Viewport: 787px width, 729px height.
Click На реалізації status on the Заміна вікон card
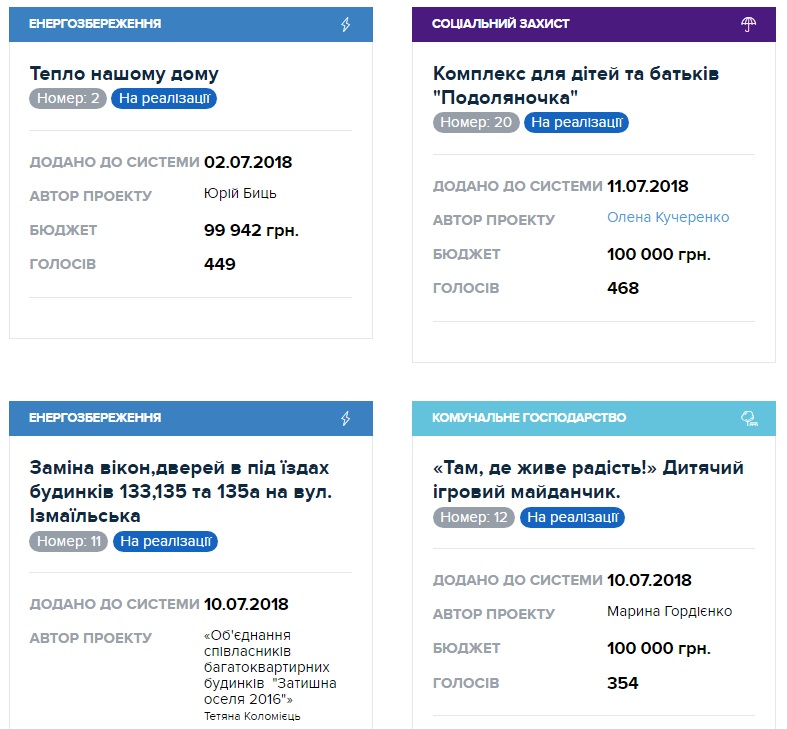pos(165,541)
